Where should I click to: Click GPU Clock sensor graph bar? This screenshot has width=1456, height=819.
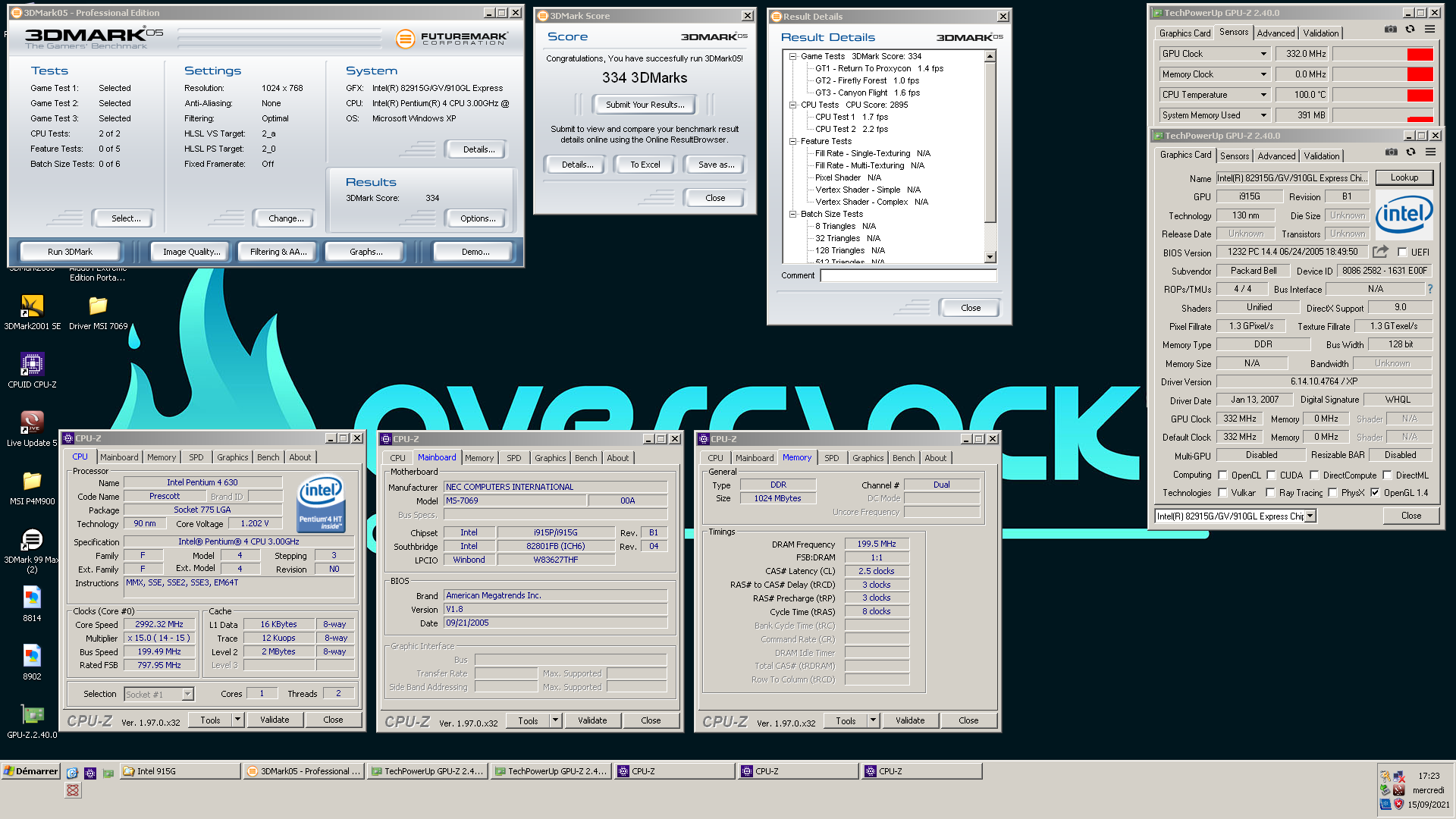[1382, 54]
